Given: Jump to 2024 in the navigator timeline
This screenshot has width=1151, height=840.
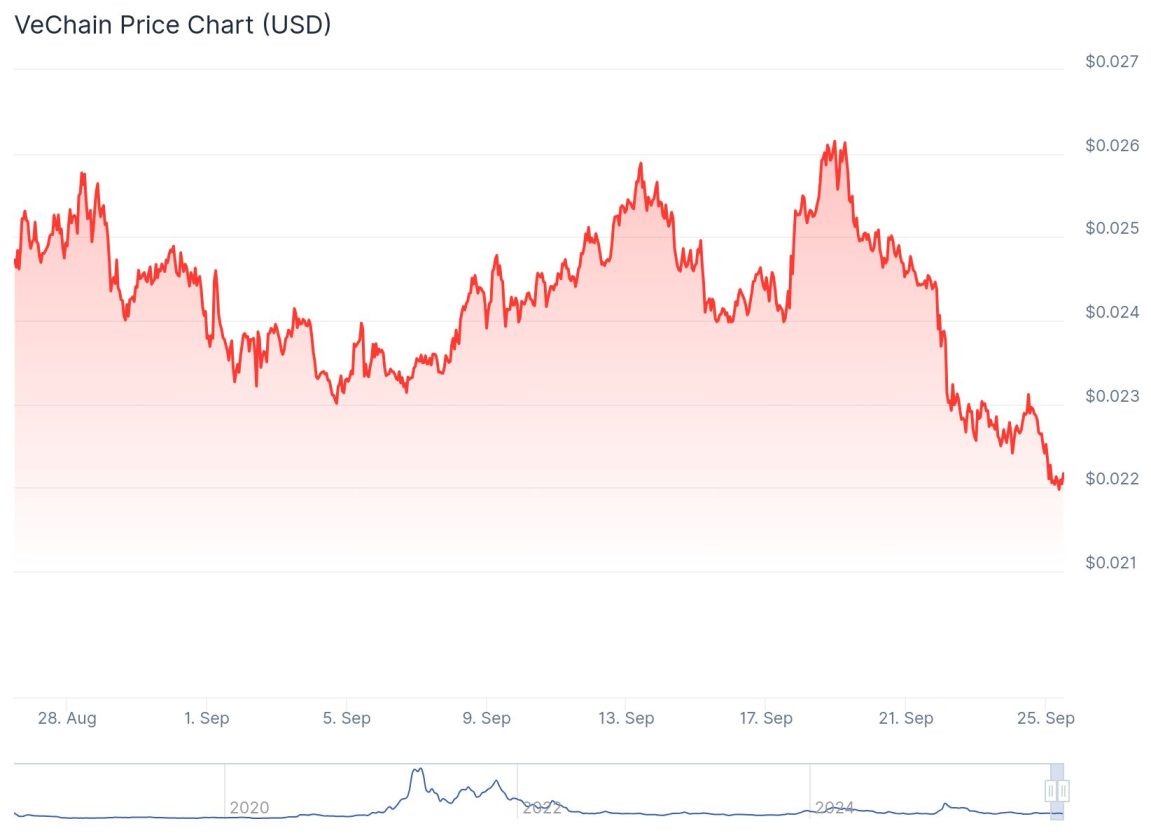Looking at the screenshot, I should 834,807.
